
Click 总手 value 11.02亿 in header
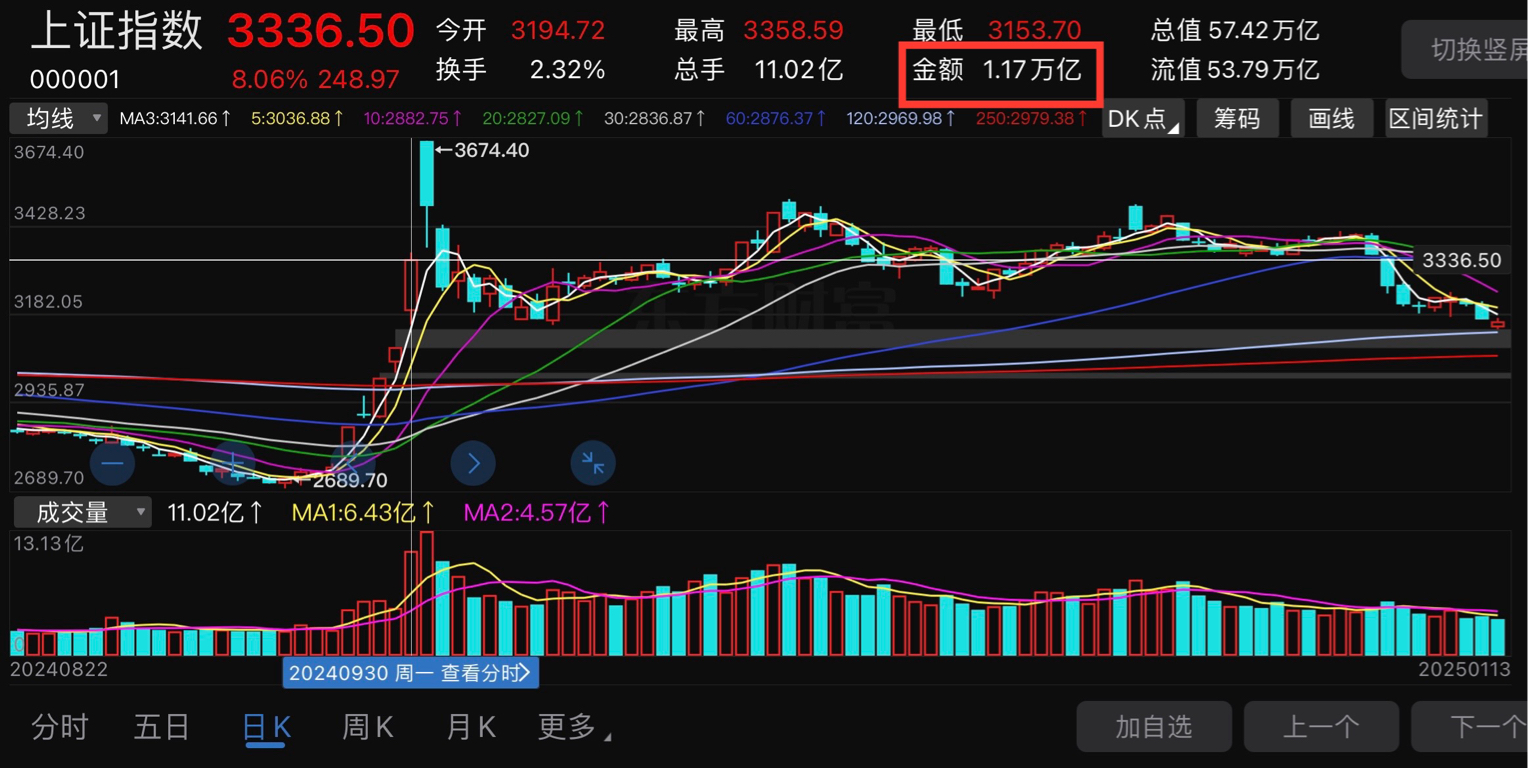pos(799,70)
